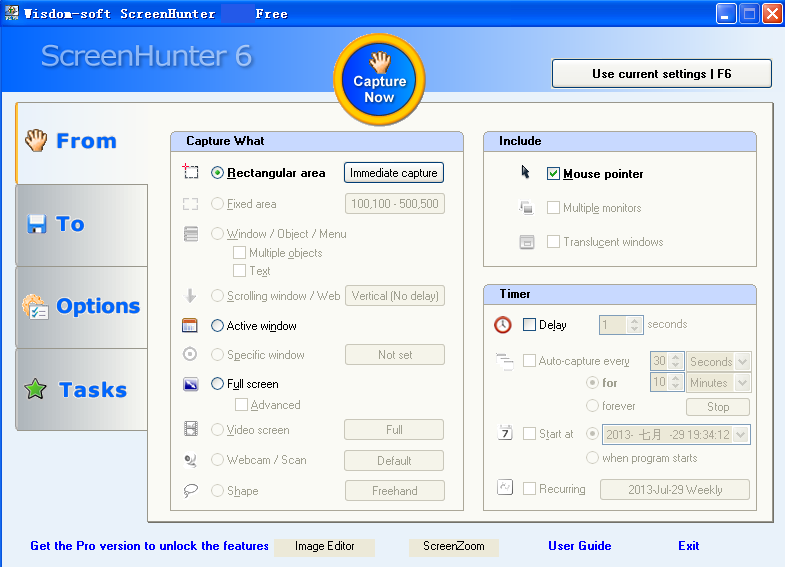Expand the Start at date dropdown
The width and height of the screenshot is (785, 567).
point(741,435)
